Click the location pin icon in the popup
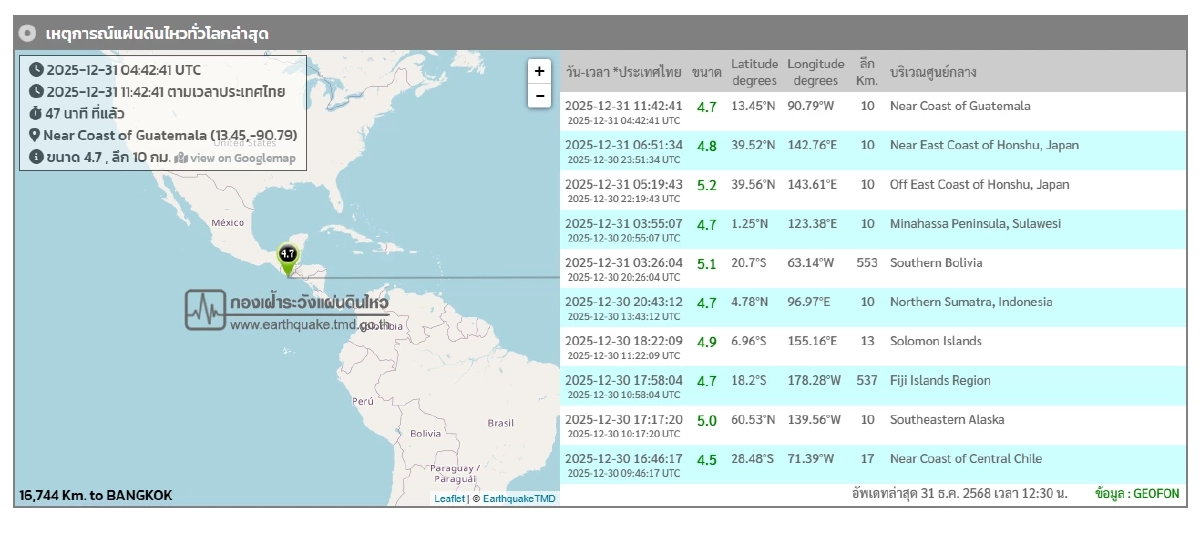Screen dimensions: 1200x534 [x=35, y=135]
